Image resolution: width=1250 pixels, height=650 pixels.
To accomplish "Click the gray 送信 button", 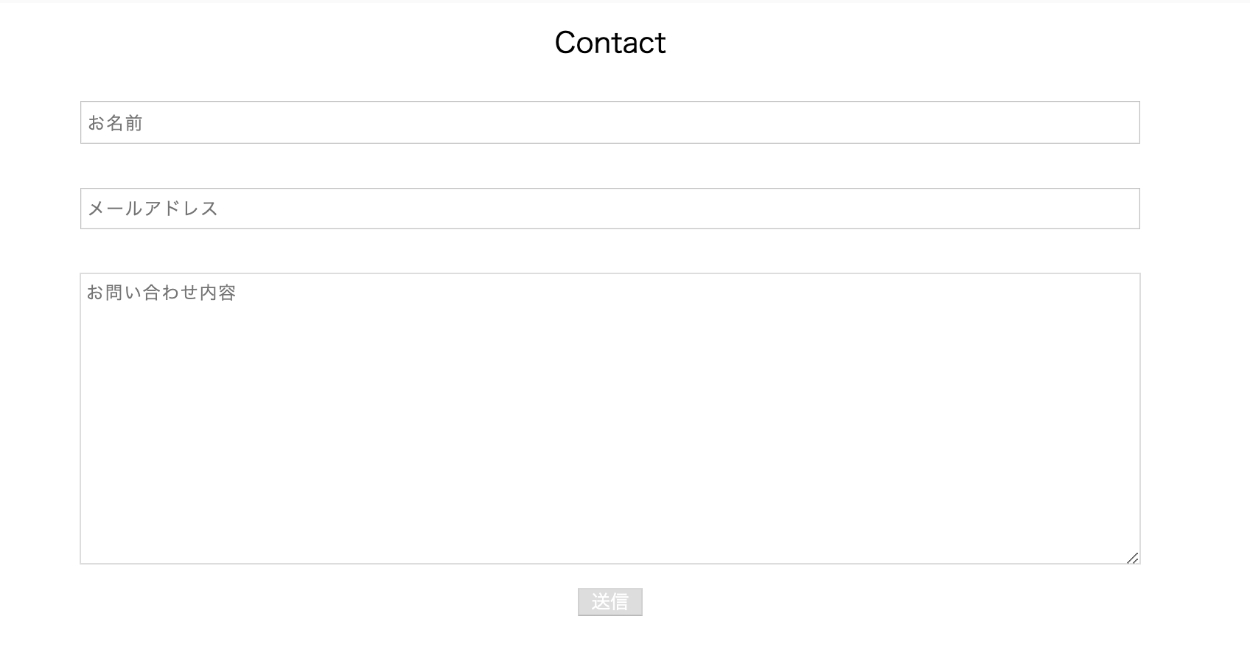I will coord(610,602).
